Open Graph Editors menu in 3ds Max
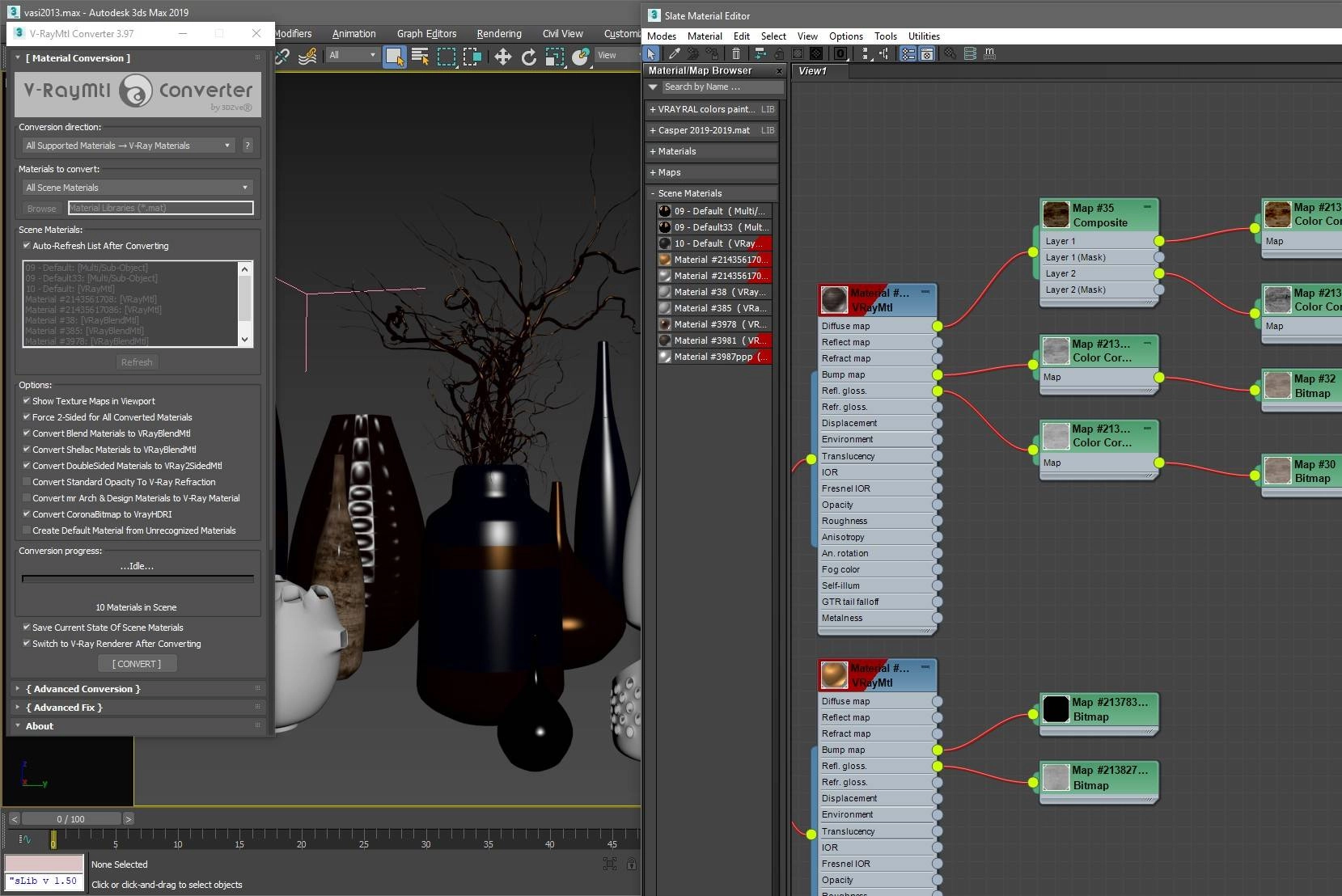 tap(426, 34)
